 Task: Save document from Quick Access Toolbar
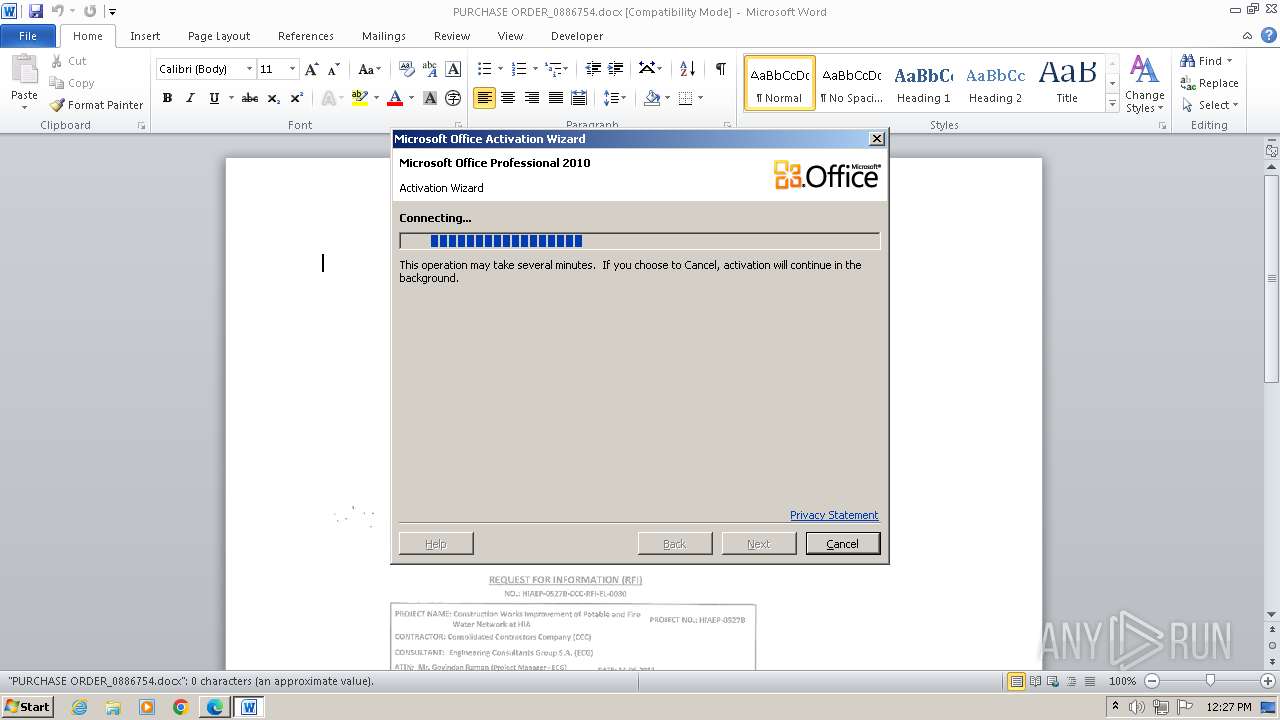tap(36, 11)
